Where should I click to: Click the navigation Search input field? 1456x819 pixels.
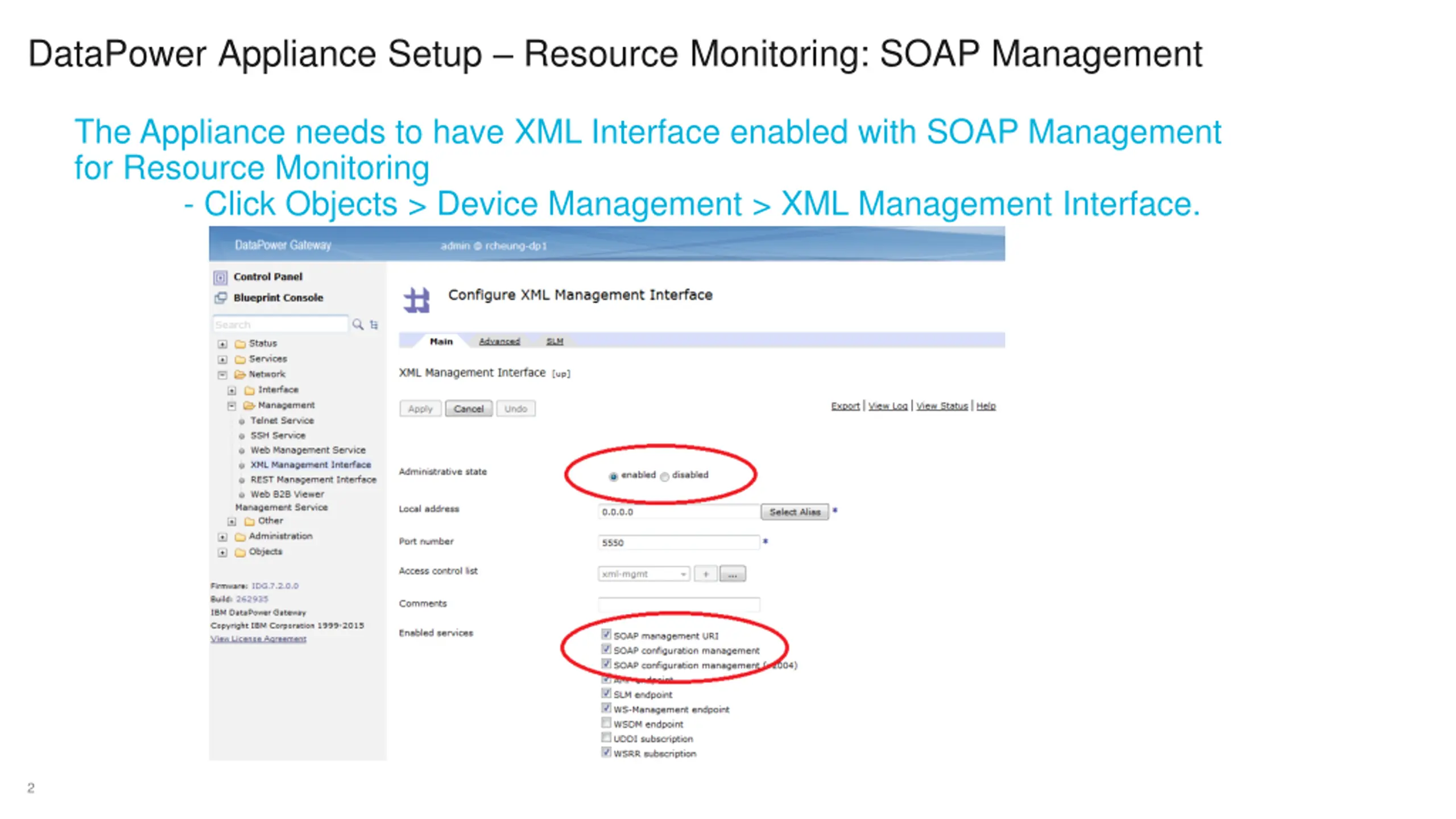click(280, 324)
